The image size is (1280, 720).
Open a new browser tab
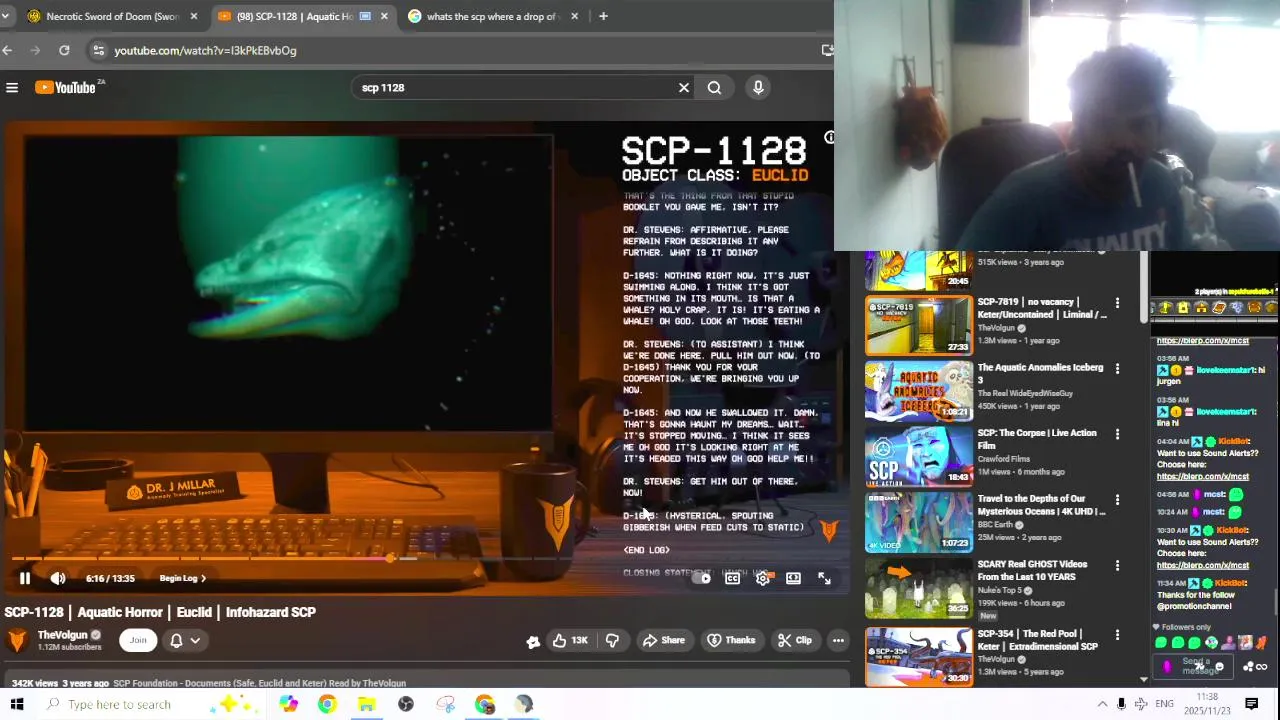pos(603,16)
